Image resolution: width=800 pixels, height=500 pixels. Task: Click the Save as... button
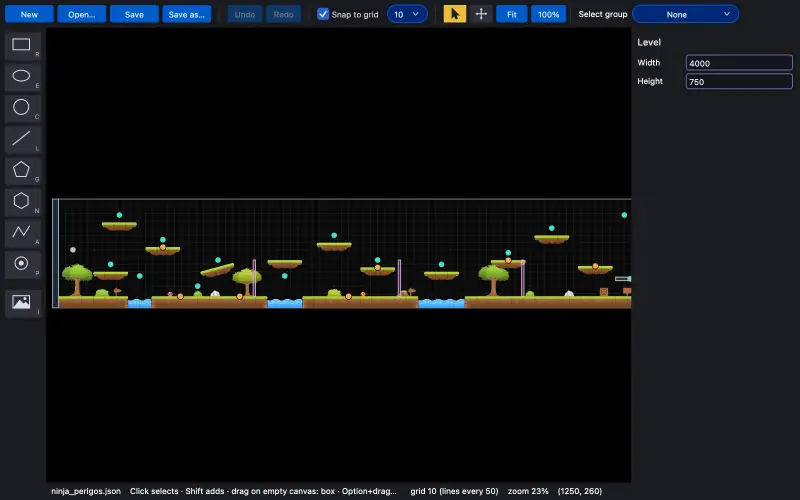(x=187, y=14)
